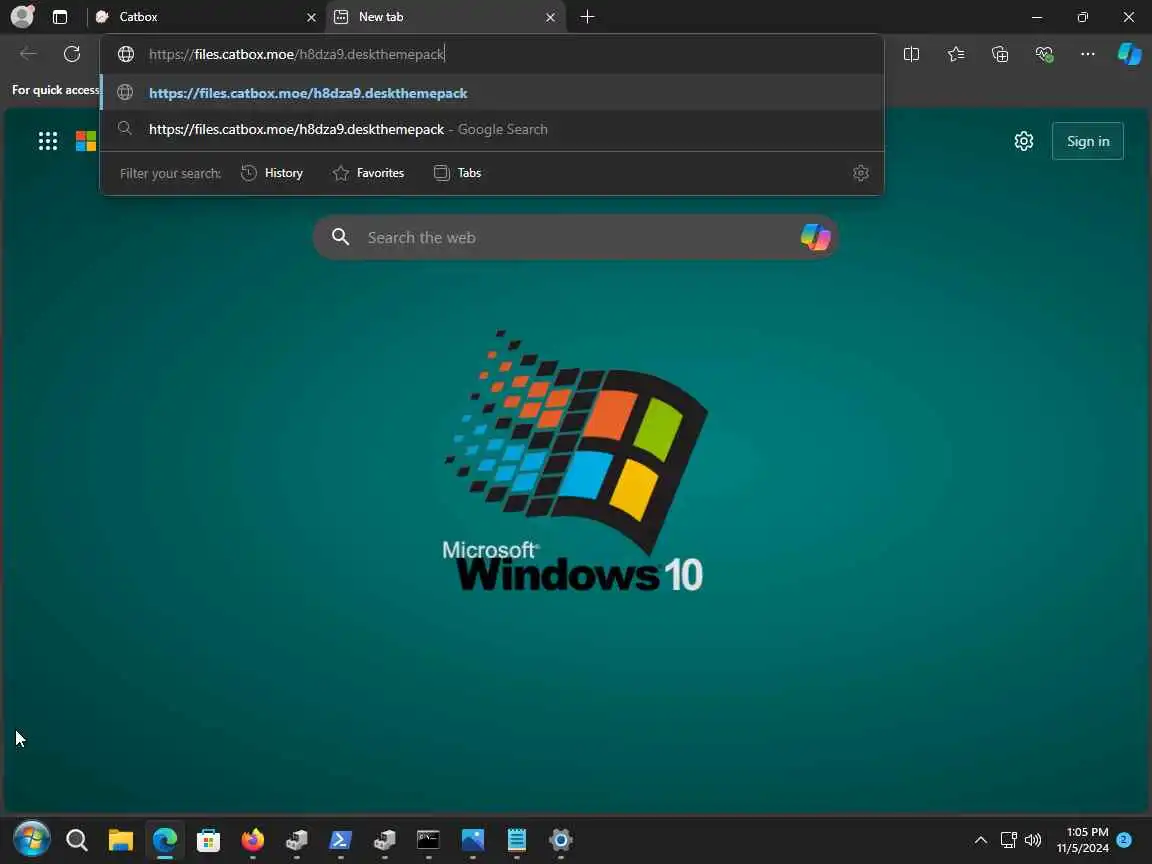Open the app launcher grid
Screen dimensions: 1152x864
[x=48, y=141]
